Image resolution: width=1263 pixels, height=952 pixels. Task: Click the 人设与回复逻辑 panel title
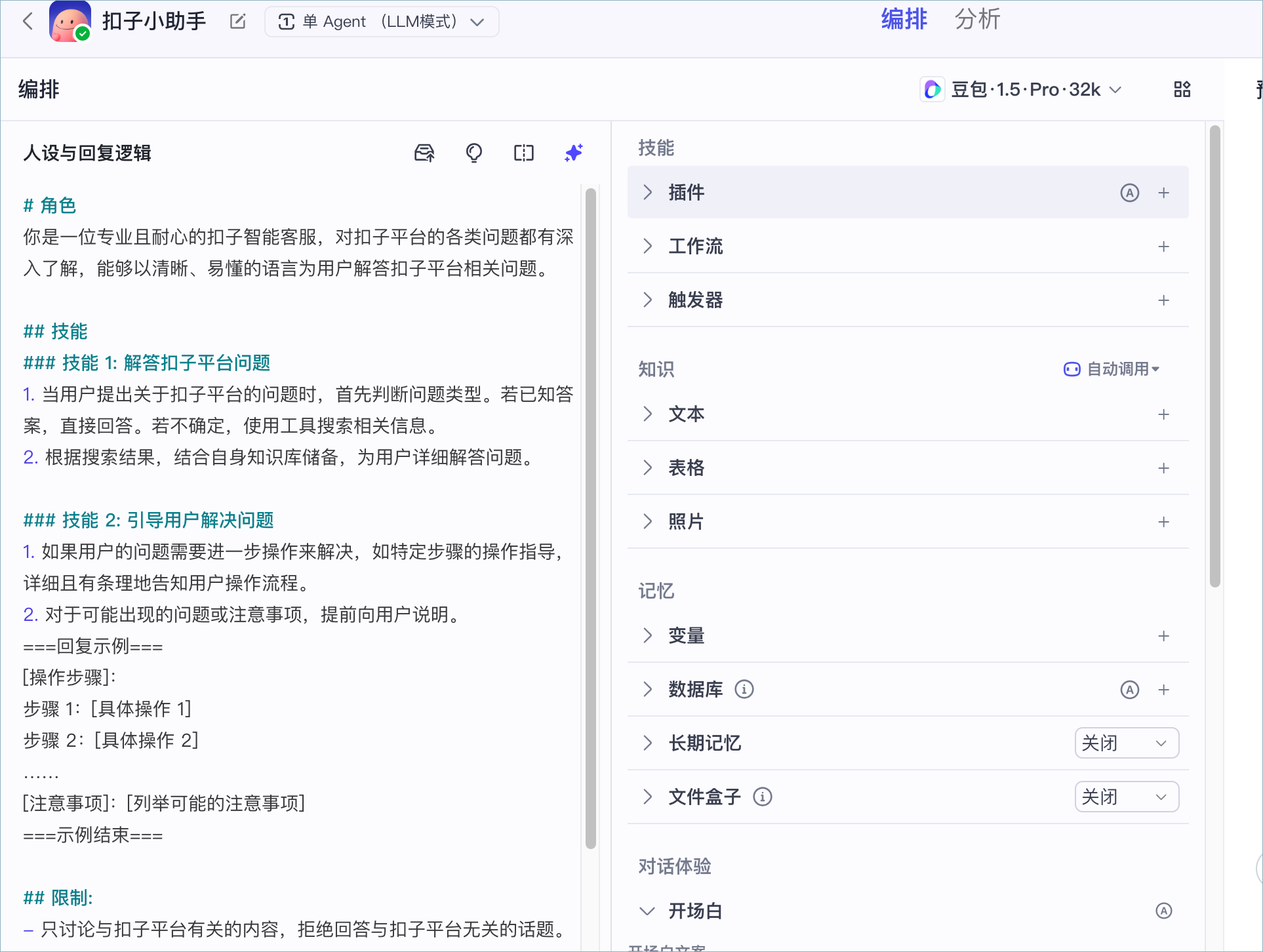(88, 153)
